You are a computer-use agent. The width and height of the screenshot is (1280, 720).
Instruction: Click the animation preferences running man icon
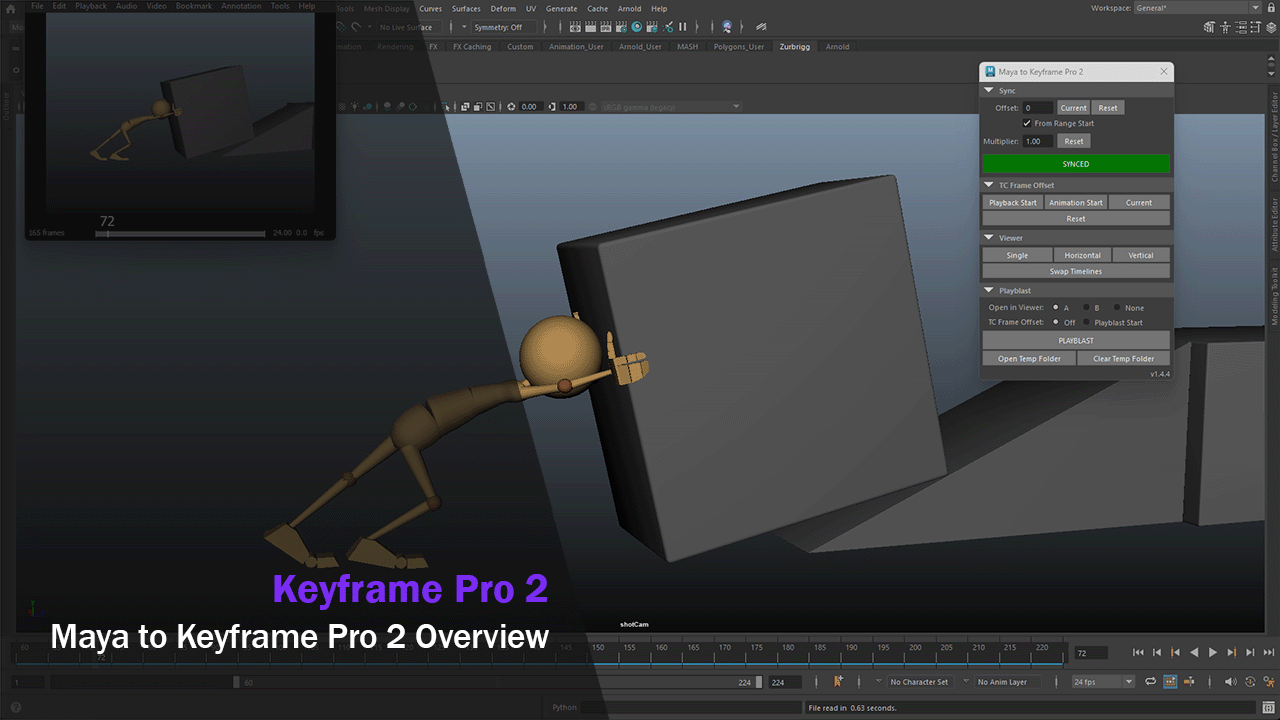pyautogui.click(x=1269, y=682)
